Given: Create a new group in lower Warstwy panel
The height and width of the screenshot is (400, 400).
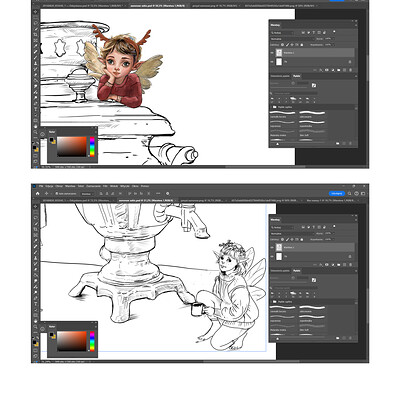Looking at the screenshot, I should (x=339, y=265).
